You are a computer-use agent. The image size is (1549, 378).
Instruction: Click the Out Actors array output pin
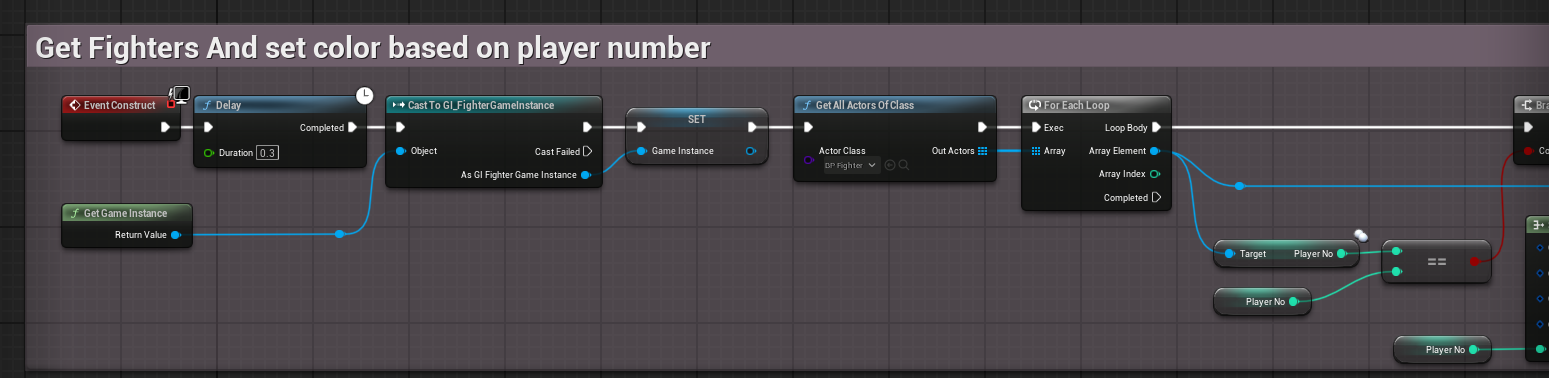(x=983, y=151)
